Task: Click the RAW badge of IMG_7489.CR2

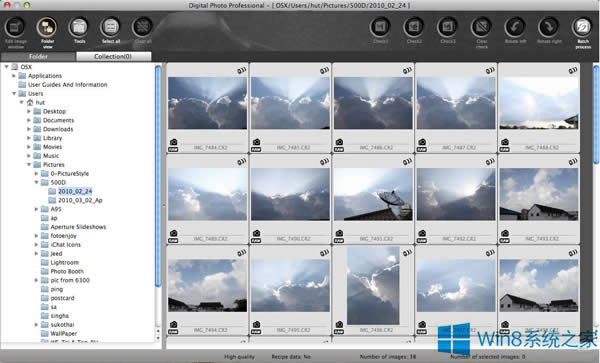Action: click(x=173, y=241)
